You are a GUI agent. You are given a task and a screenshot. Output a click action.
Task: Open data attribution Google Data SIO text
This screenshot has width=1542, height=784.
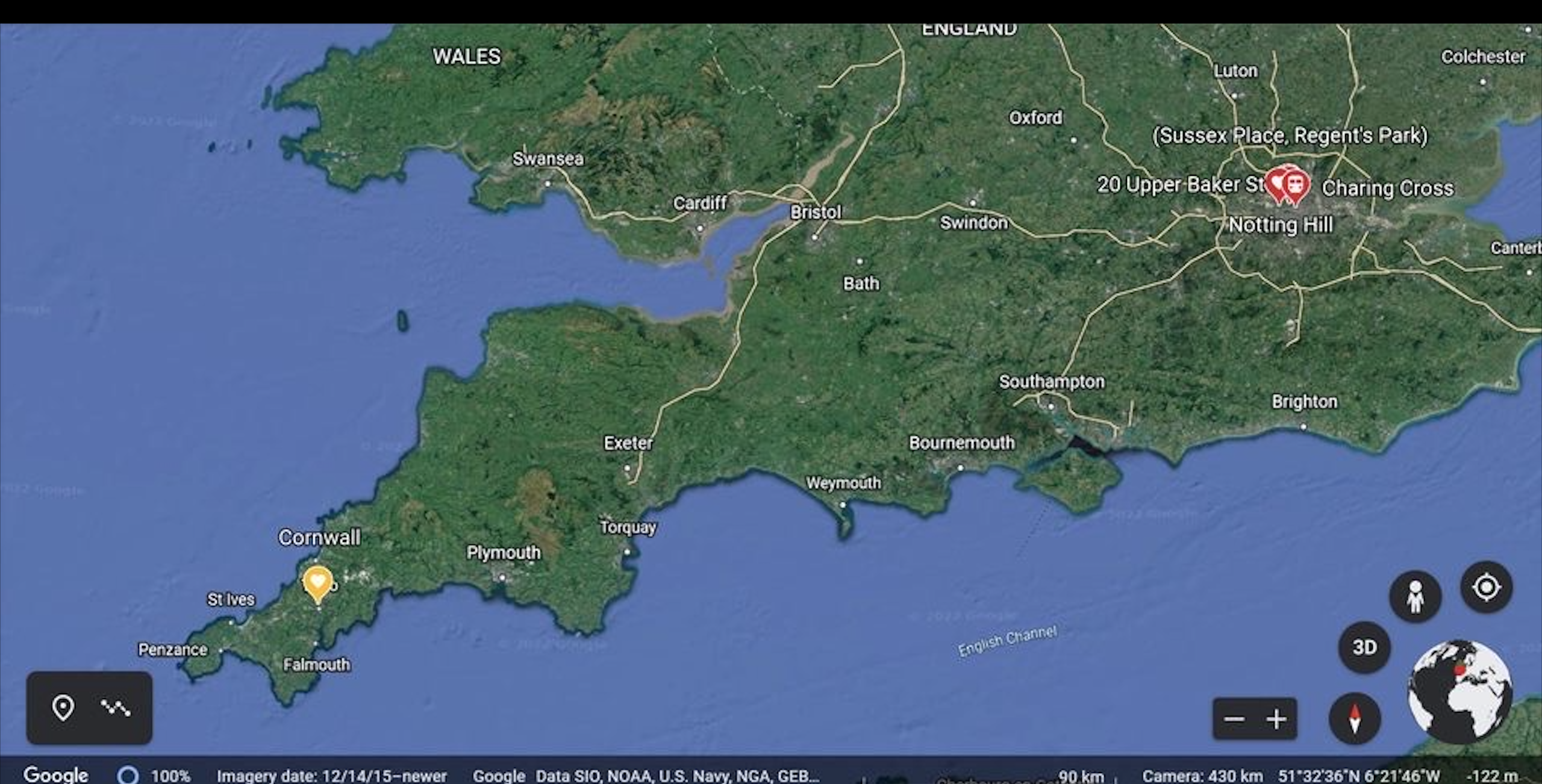(x=646, y=776)
